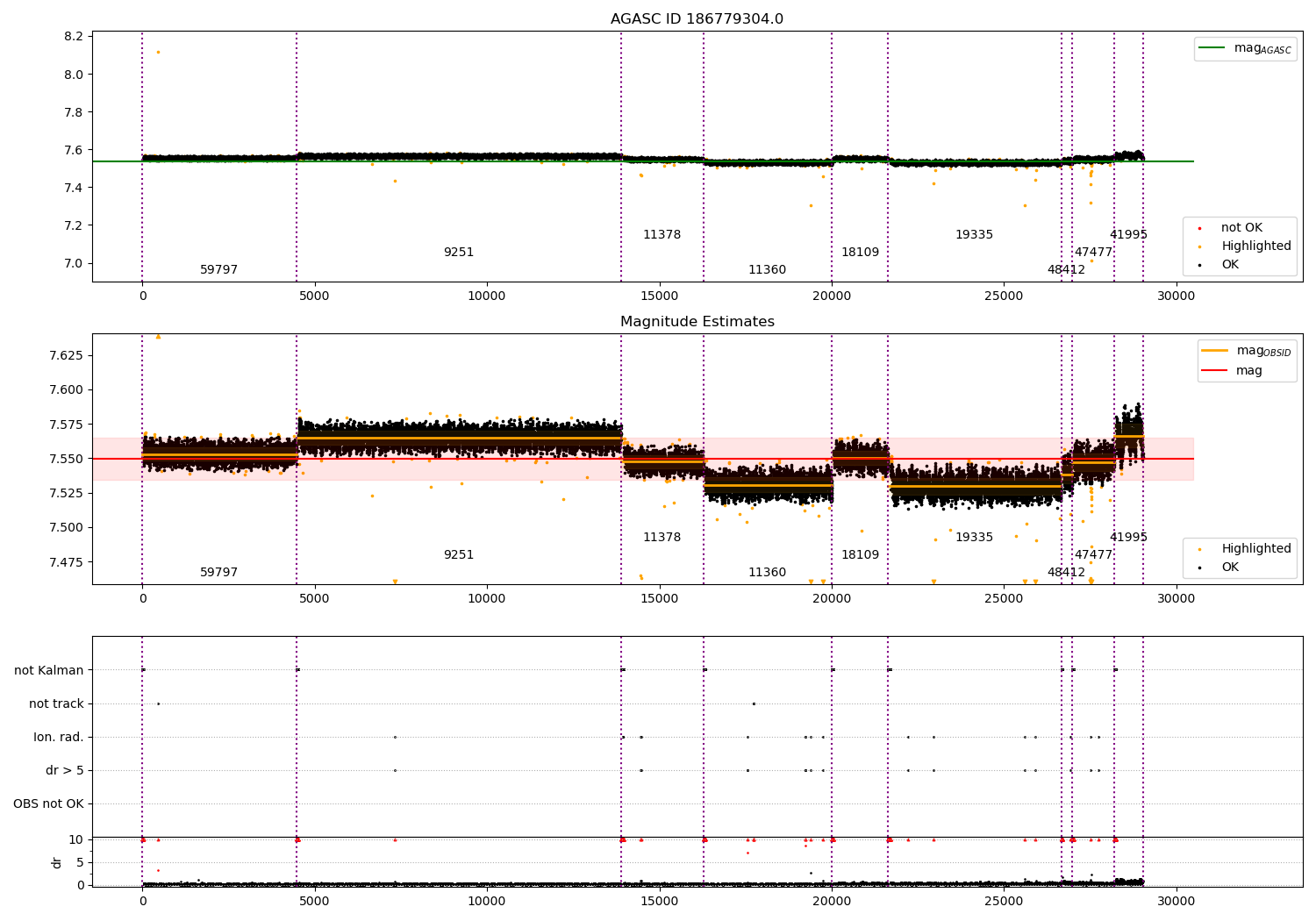Click the orange mag OBSID legend line
Viewport: 1316px width, 921px height.
[x=1215, y=351]
